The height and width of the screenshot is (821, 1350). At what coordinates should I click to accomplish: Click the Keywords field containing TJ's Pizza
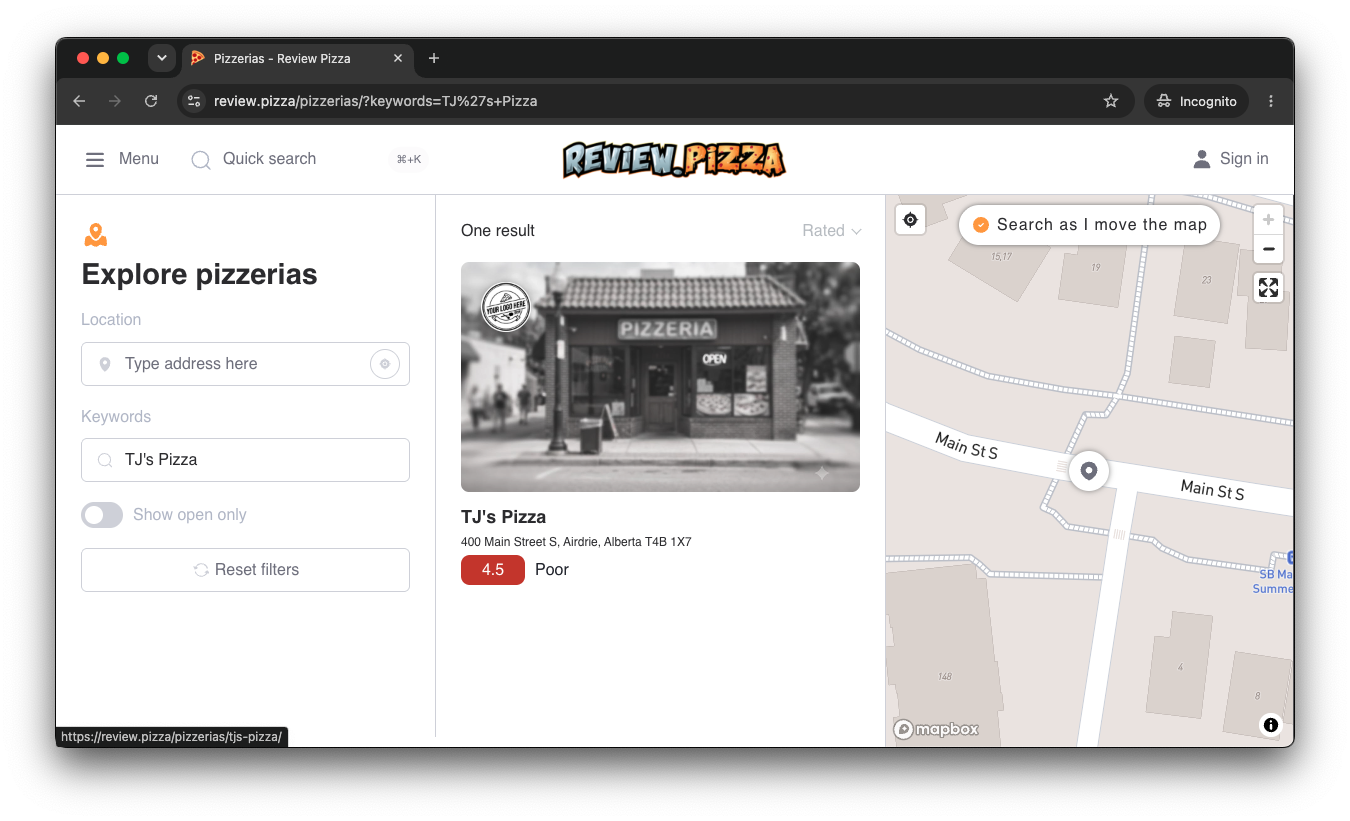coord(245,460)
